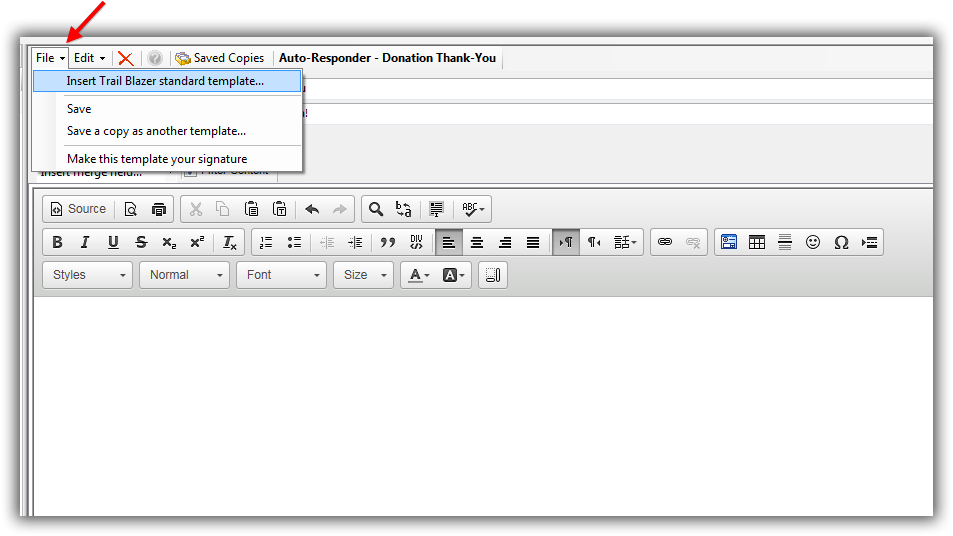The width and height of the screenshot is (953, 536).
Task: Open the Font dropdown
Action: click(x=281, y=275)
